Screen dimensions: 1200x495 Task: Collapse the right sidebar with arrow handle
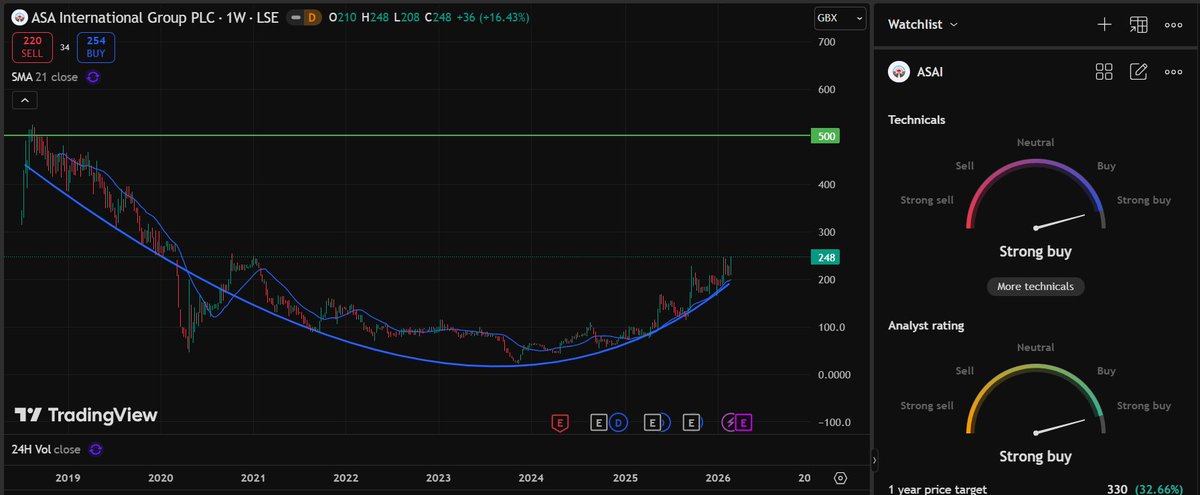(x=875, y=461)
